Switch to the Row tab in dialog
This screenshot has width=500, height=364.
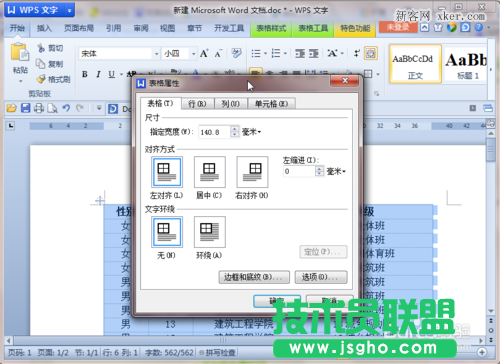click(x=197, y=104)
